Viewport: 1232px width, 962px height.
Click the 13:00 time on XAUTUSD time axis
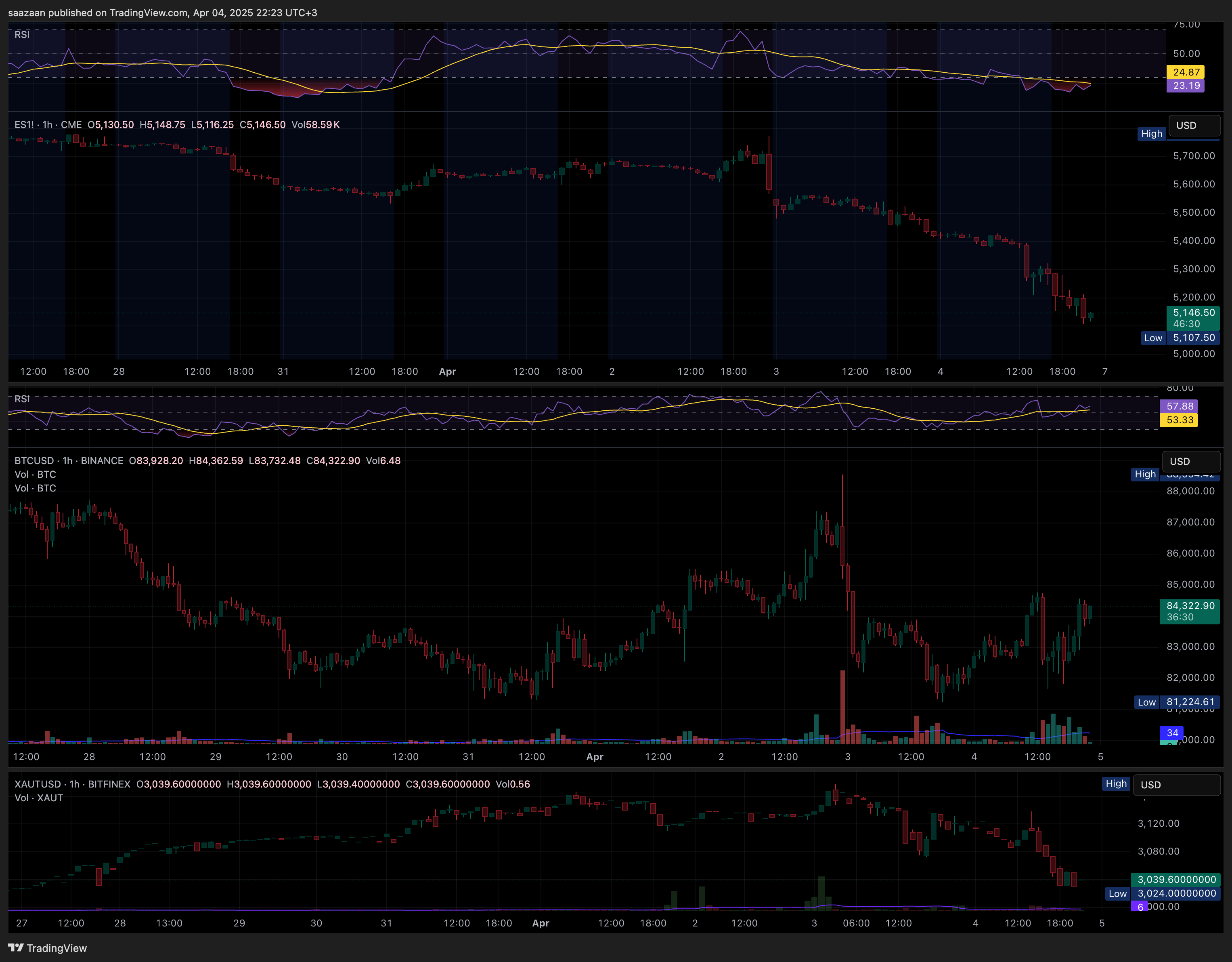pos(169,923)
